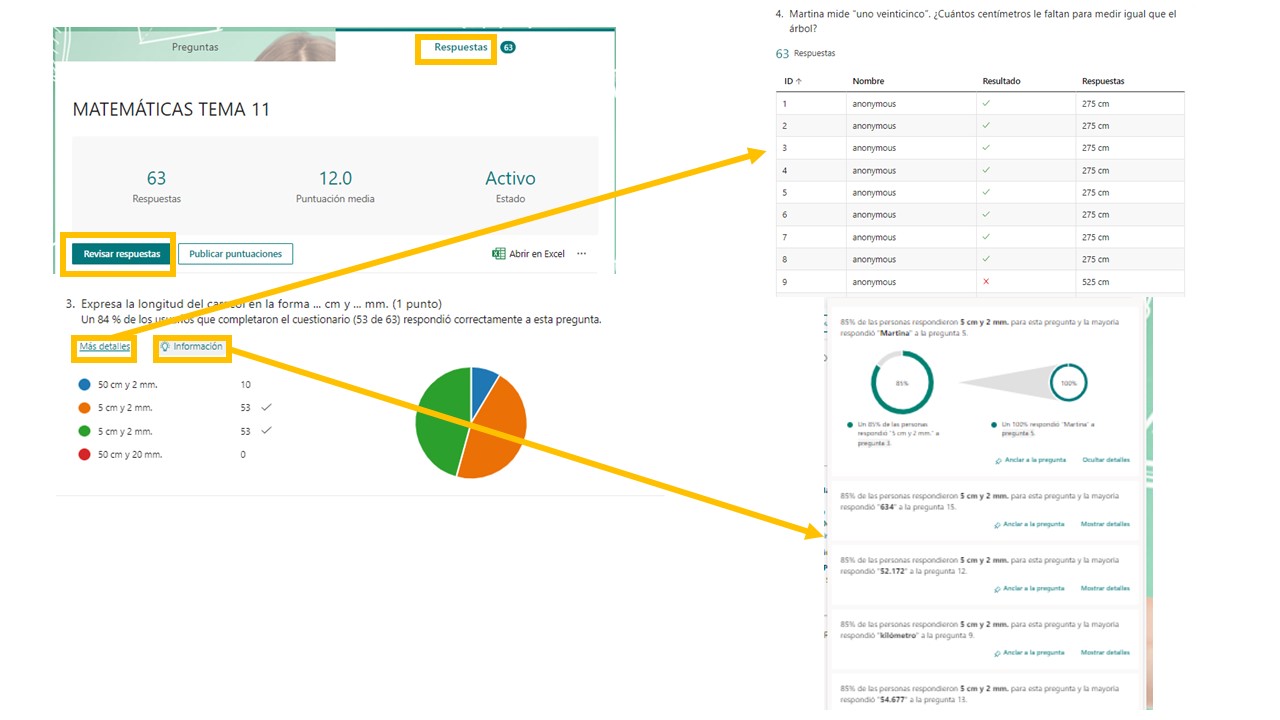The width and height of the screenshot is (1280, 720).
Task: Open the three-dots more options menu
Action: 581,254
